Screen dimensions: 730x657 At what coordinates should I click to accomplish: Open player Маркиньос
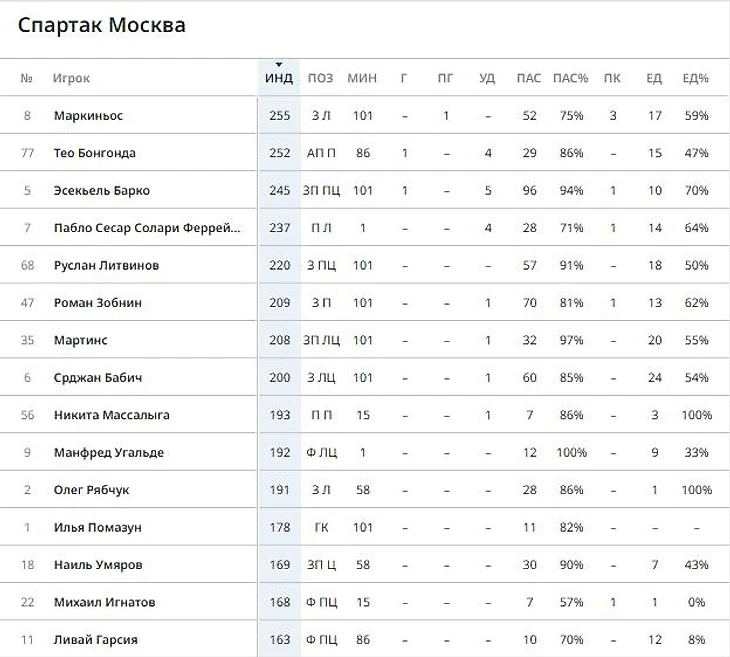[x=88, y=115]
